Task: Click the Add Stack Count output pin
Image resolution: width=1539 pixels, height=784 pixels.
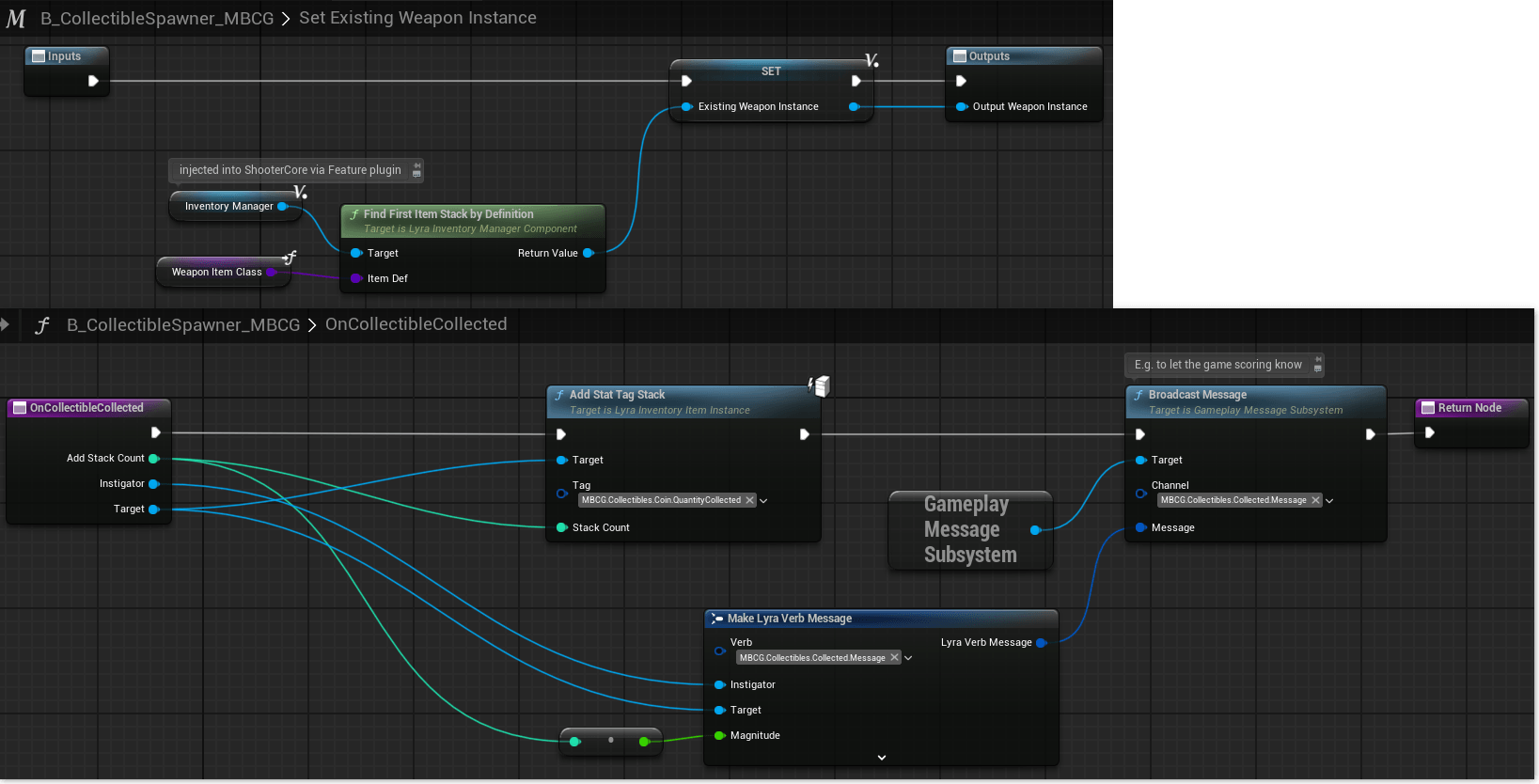Action: pyautogui.click(x=154, y=459)
